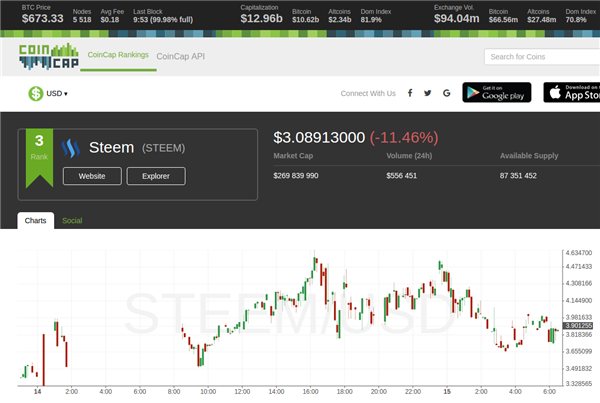This screenshot has height=403, width=600.
Task: Open the CoinCap API page
Action: click(x=180, y=56)
